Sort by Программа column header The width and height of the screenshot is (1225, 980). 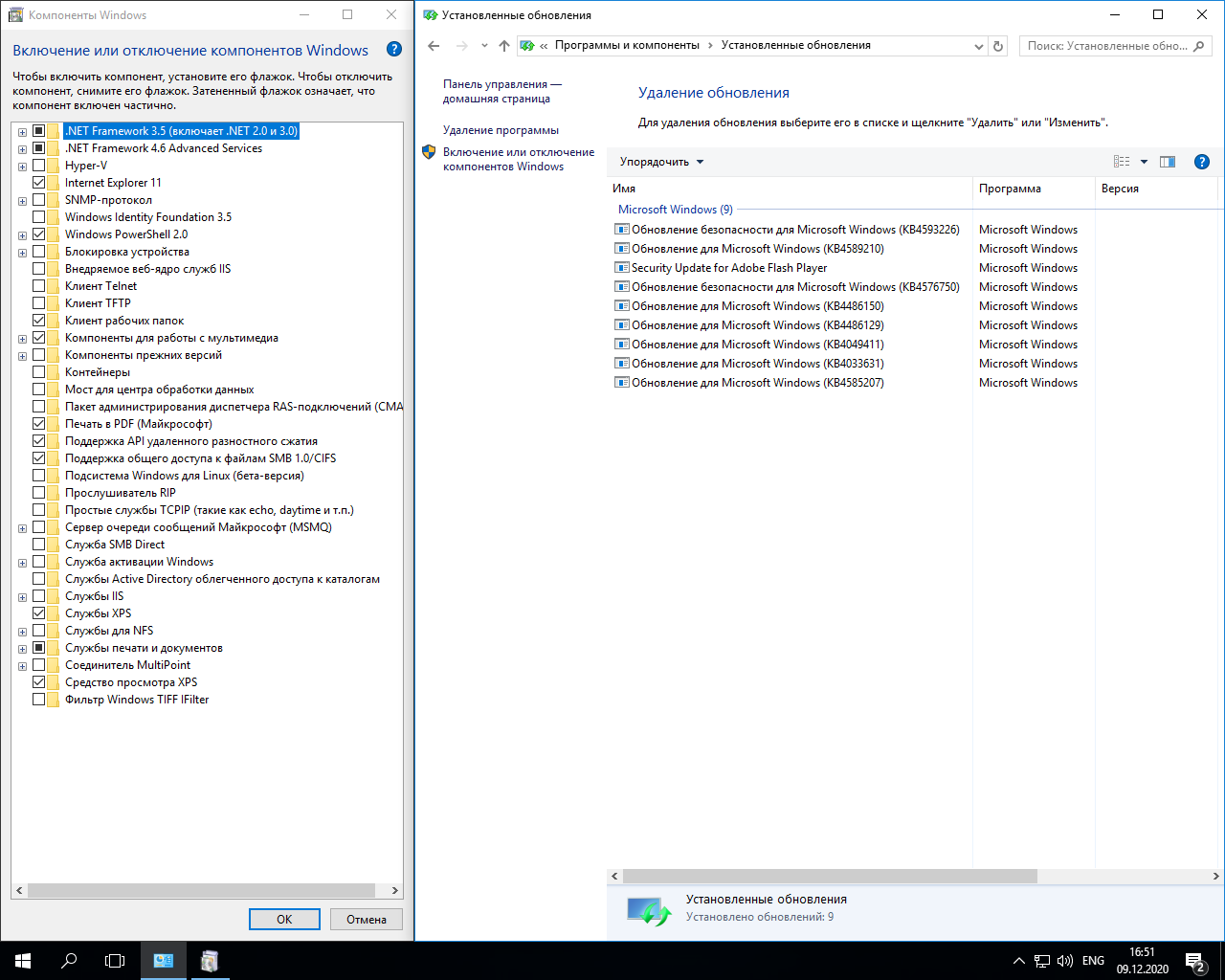point(1034,189)
